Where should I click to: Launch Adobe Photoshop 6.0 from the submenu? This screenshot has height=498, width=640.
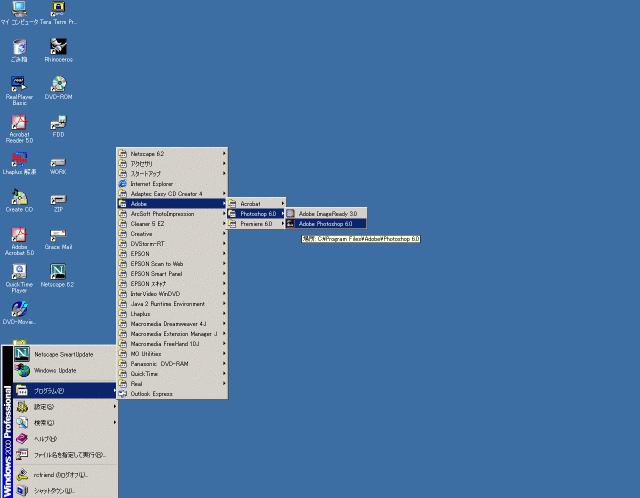pyautogui.click(x=325, y=224)
